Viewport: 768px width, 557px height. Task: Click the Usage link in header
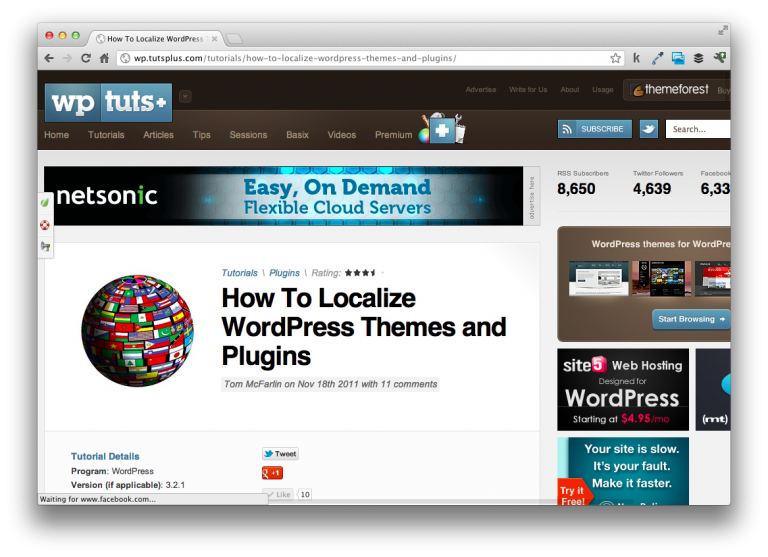[602, 90]
